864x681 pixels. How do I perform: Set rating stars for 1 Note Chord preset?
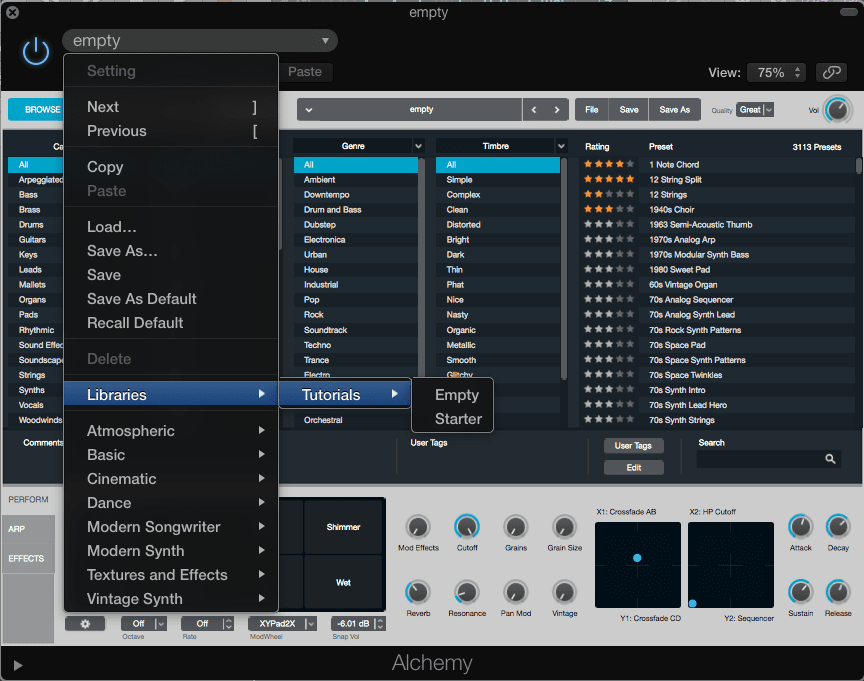point(609,164)
